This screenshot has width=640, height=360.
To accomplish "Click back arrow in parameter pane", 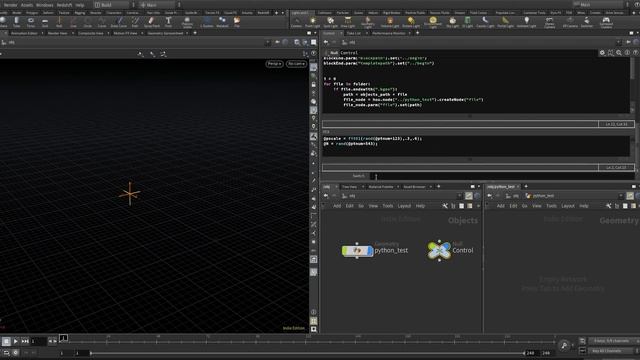I will [326, 42].
